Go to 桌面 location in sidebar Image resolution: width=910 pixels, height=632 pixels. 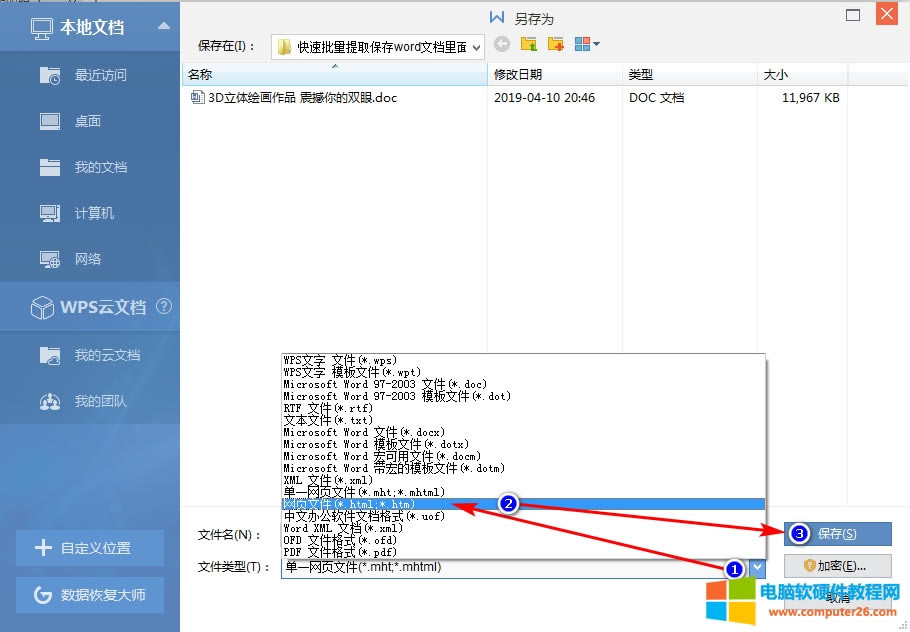point(89,121)
